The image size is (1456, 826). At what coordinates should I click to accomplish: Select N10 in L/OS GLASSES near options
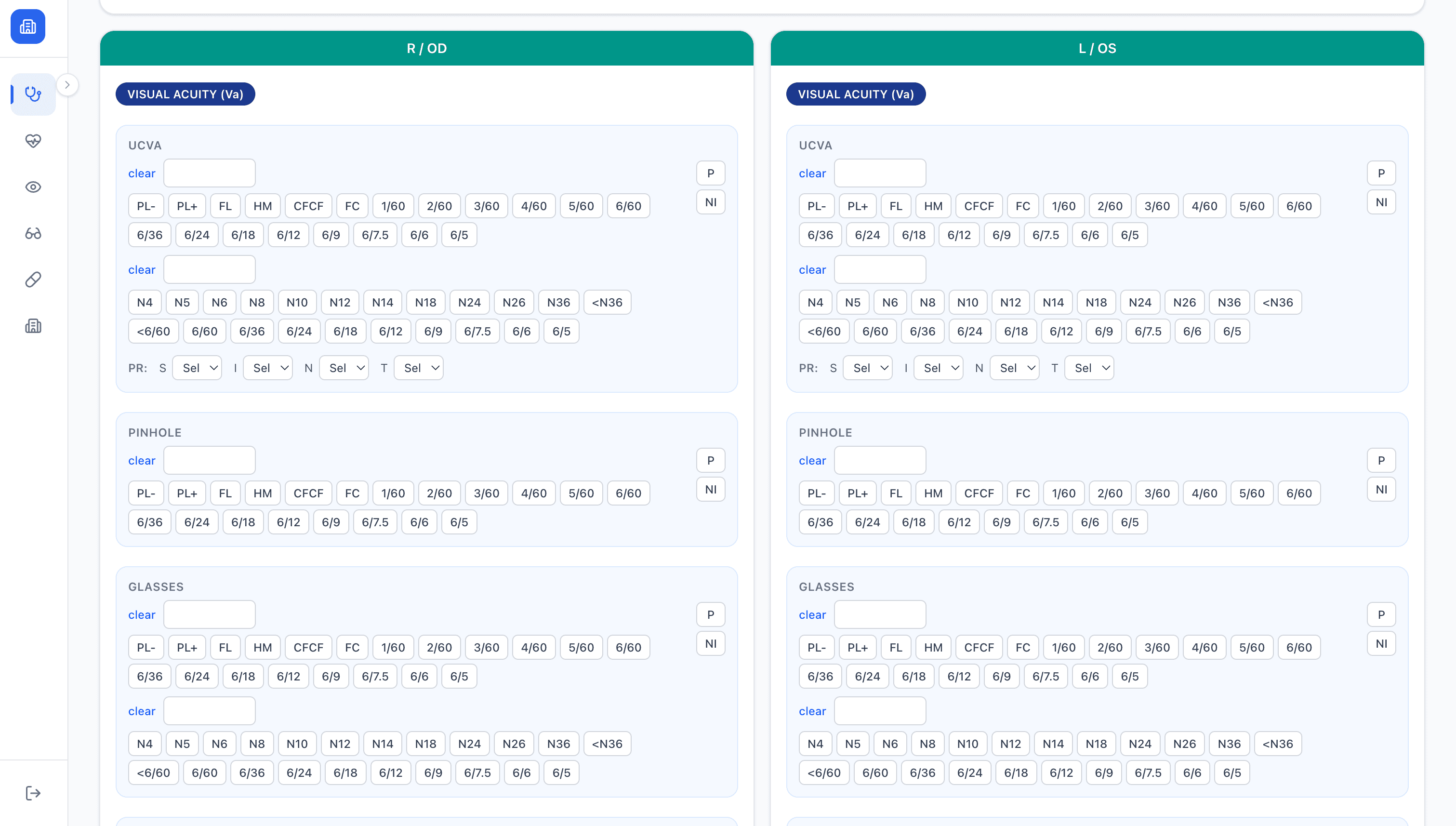click(967, 744)
